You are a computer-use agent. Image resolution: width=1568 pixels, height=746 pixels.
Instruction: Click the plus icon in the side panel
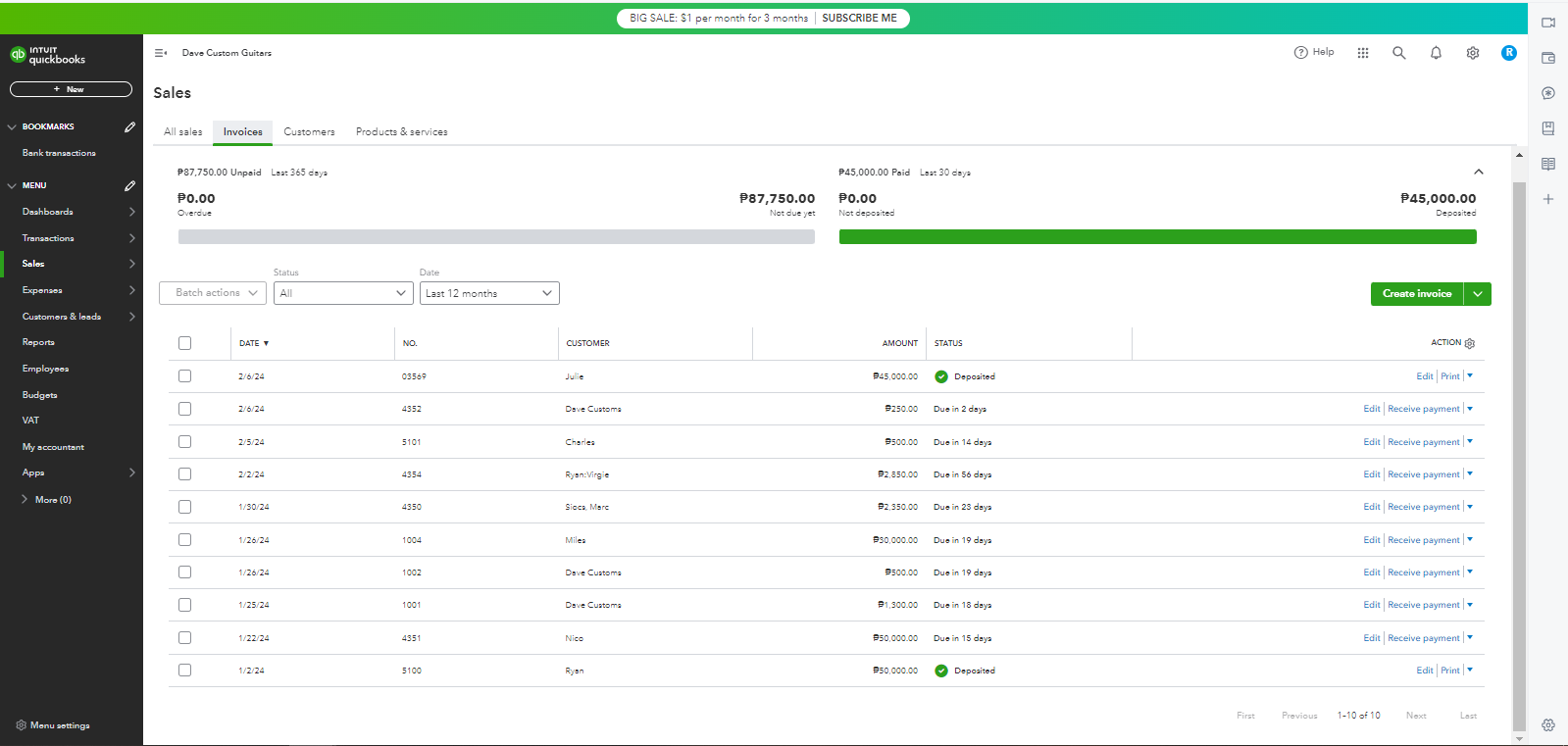click(x=1548, y=199)
